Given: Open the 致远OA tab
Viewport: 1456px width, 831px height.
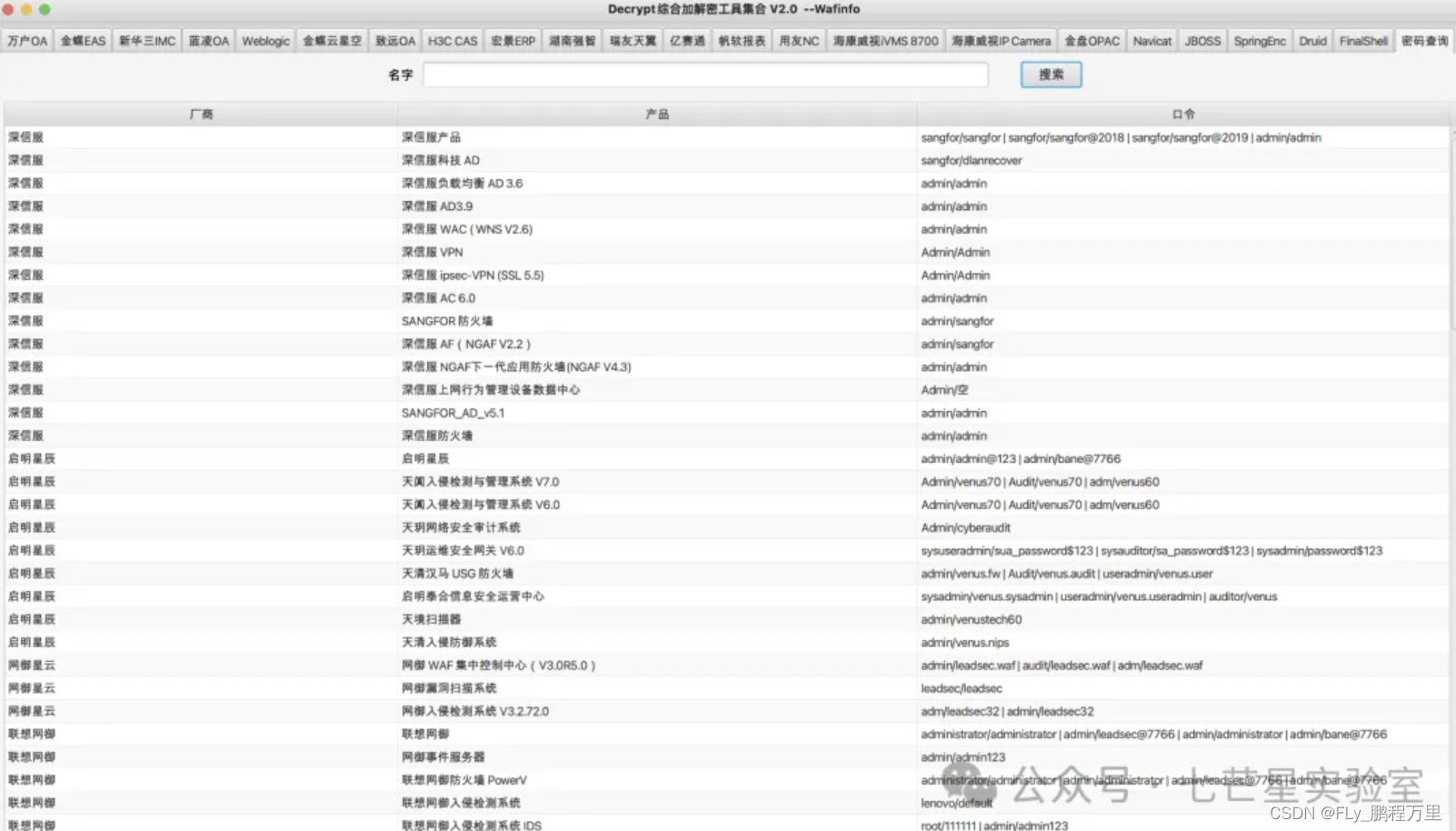Looking at the screenshot, I should (395, 41).
